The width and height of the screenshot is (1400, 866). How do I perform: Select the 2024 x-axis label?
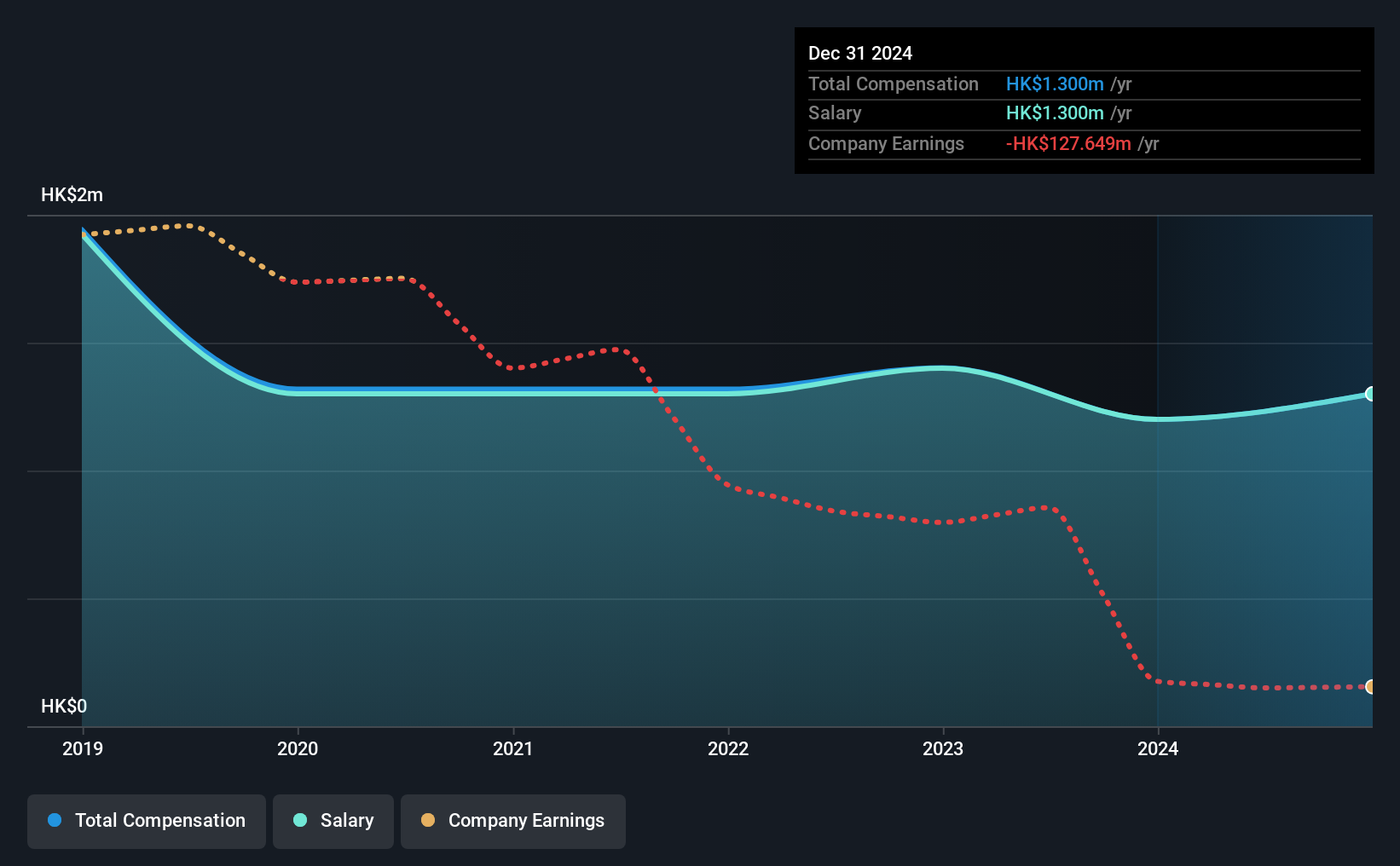[x=1158, y=748]
